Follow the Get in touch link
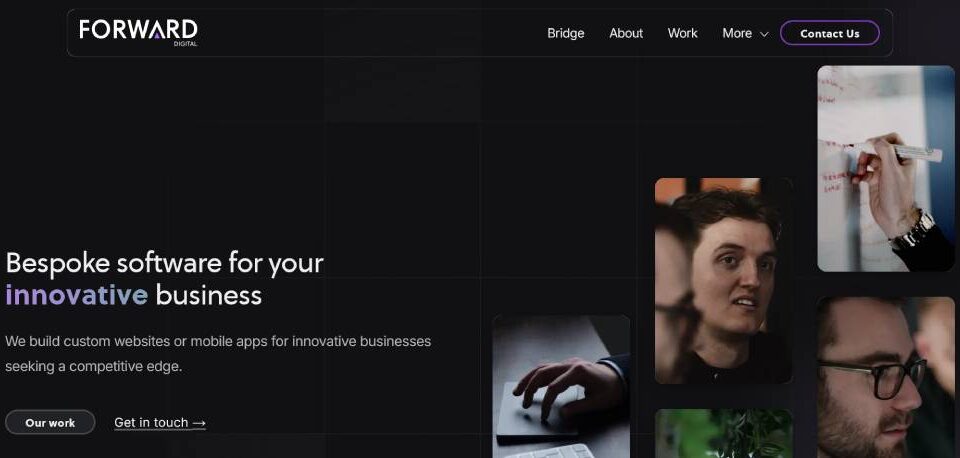The width and height of the screenshot is (960, 458). (160, 422)
